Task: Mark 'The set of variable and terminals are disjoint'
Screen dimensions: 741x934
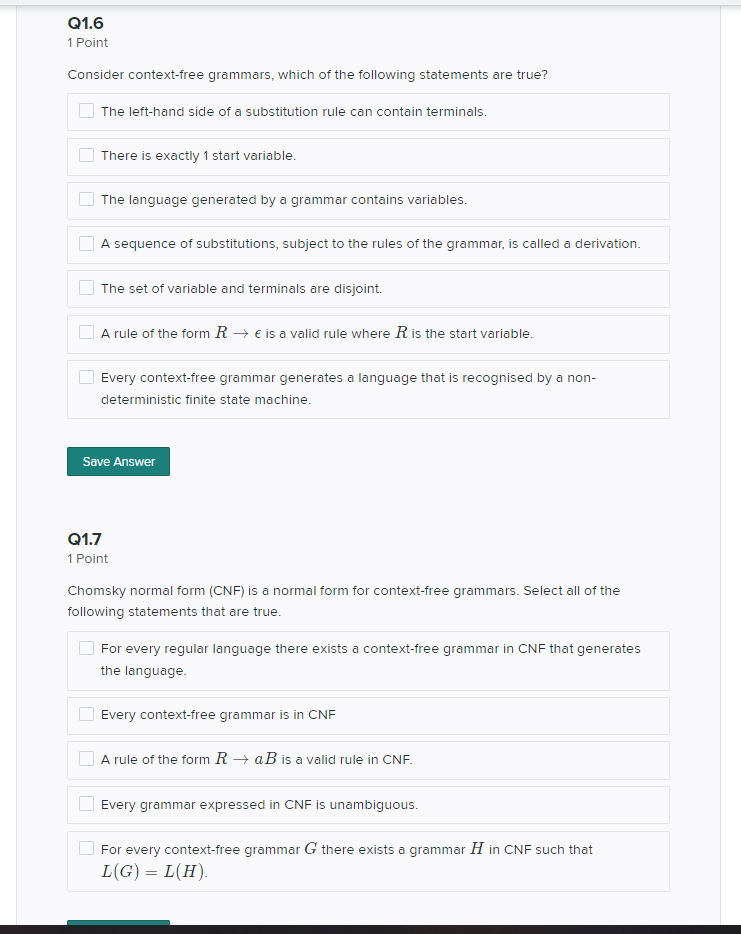Action: point(86,287)
